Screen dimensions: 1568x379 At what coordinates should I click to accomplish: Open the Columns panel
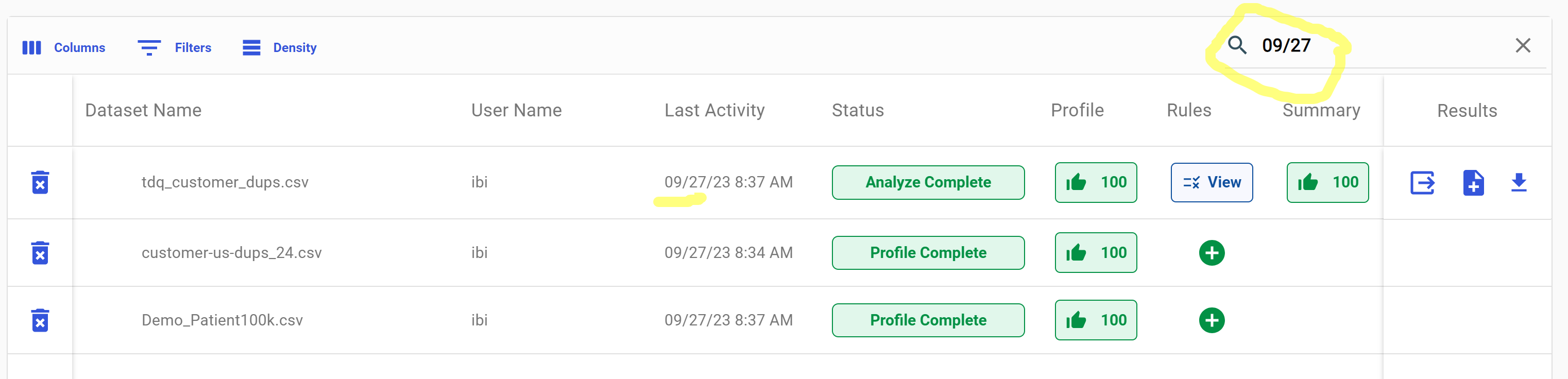pyautogui.click(x=64, y=47)
